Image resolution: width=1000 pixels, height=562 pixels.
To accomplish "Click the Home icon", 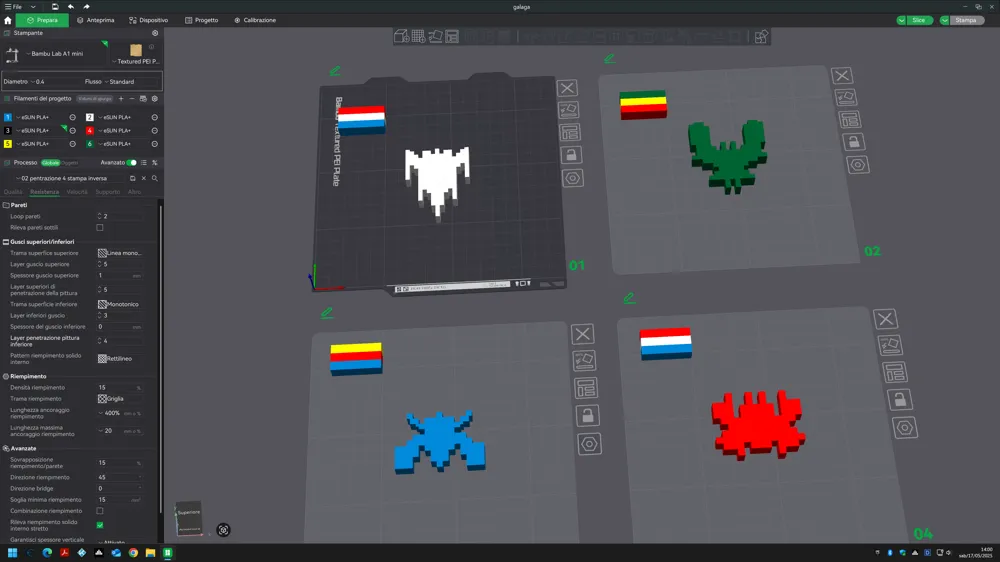I will [x=8, y=20].
